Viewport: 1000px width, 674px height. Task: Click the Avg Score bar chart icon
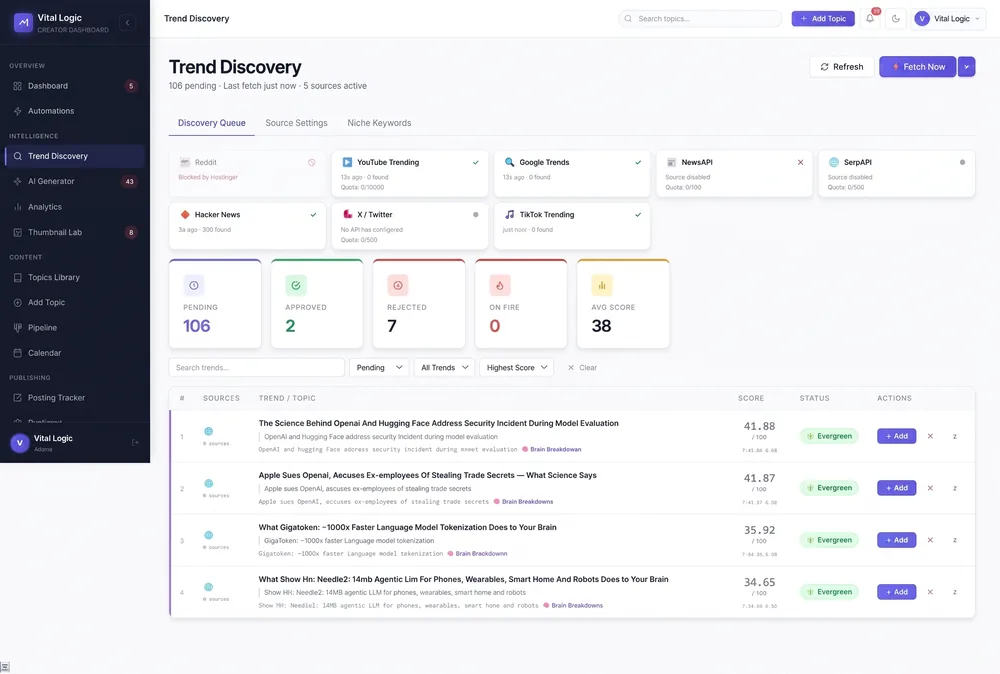click(x=601, y=286)
